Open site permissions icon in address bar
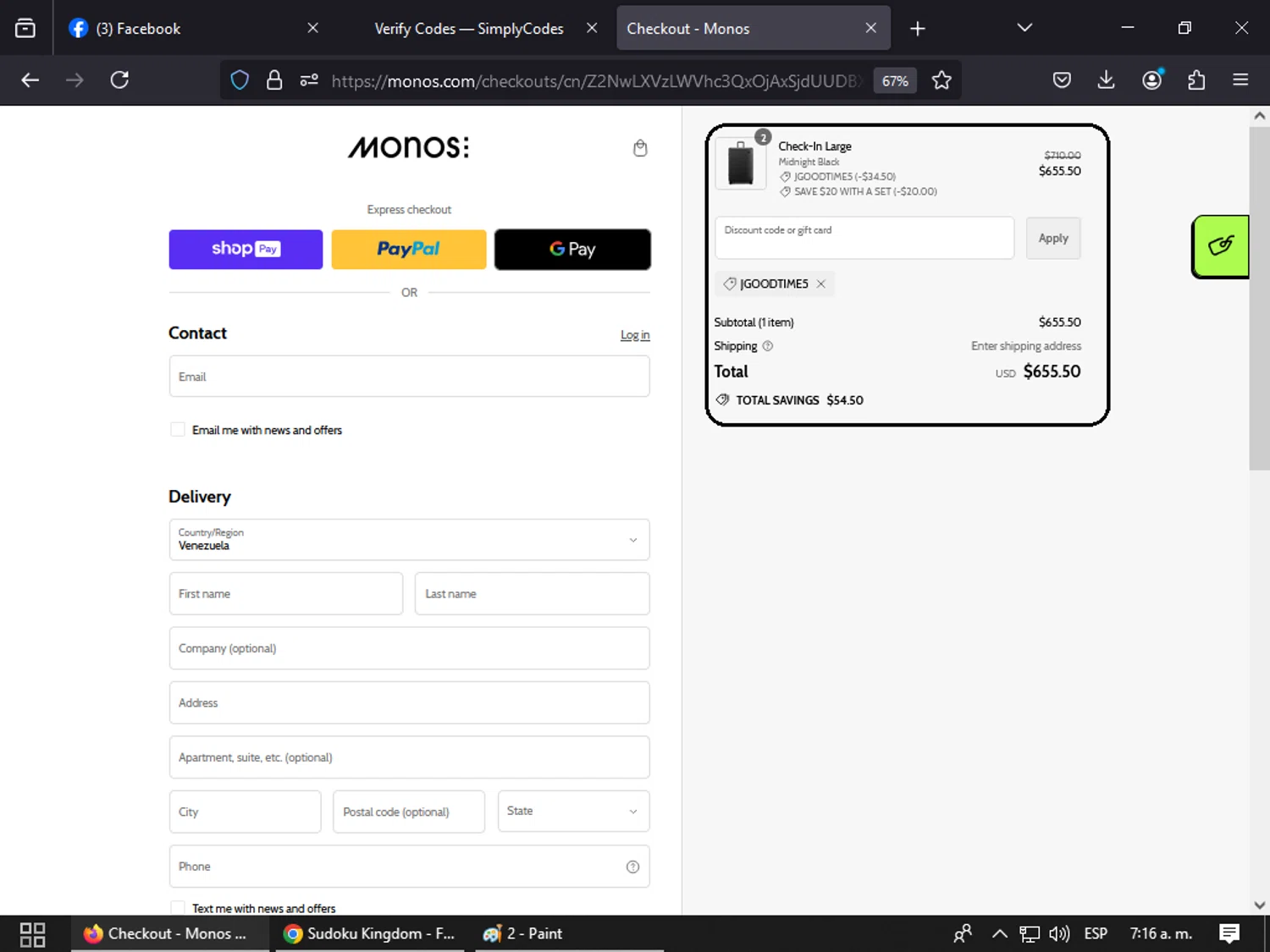1270x952 pixels. (309, 80)
